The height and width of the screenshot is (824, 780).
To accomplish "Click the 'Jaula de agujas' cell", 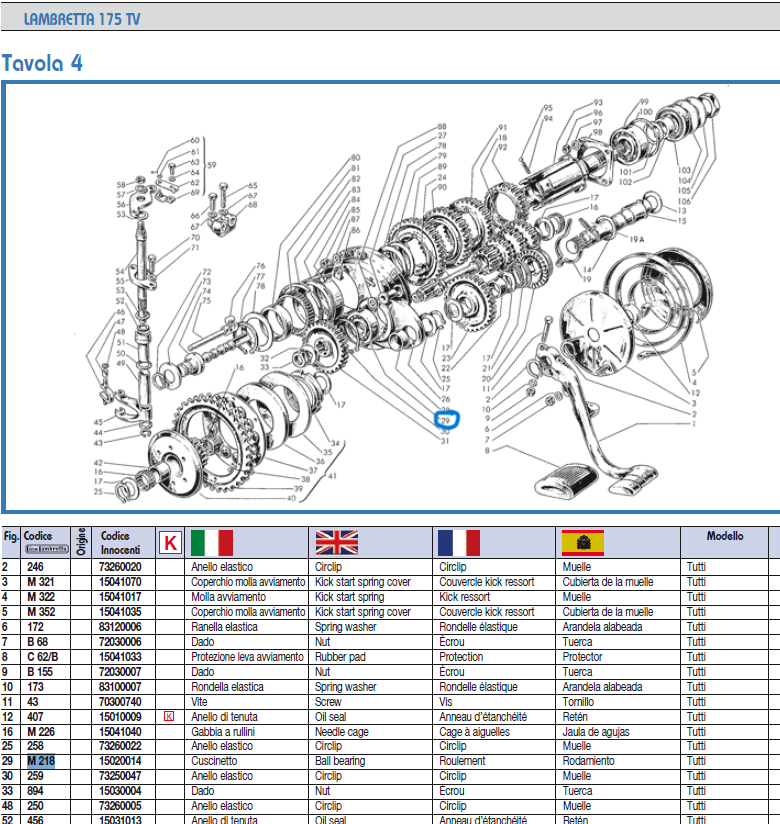I will (x=596, y=732).
